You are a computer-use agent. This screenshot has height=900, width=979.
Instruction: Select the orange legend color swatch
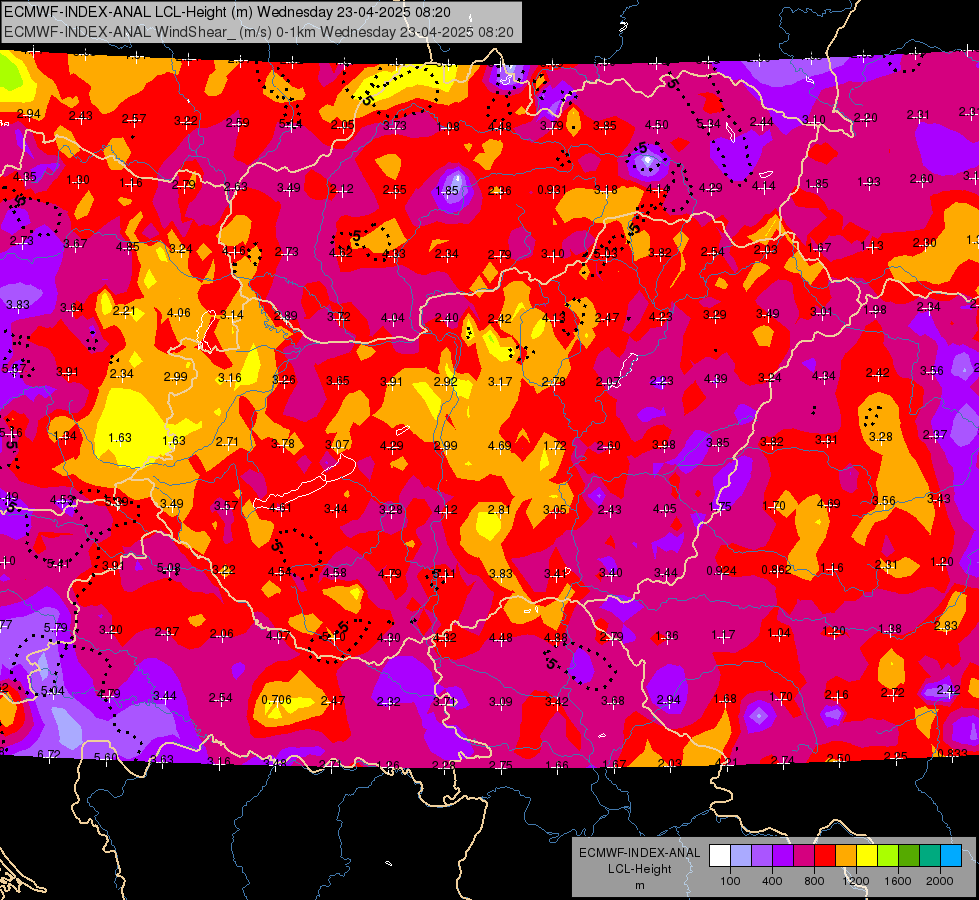coord(846,856)
